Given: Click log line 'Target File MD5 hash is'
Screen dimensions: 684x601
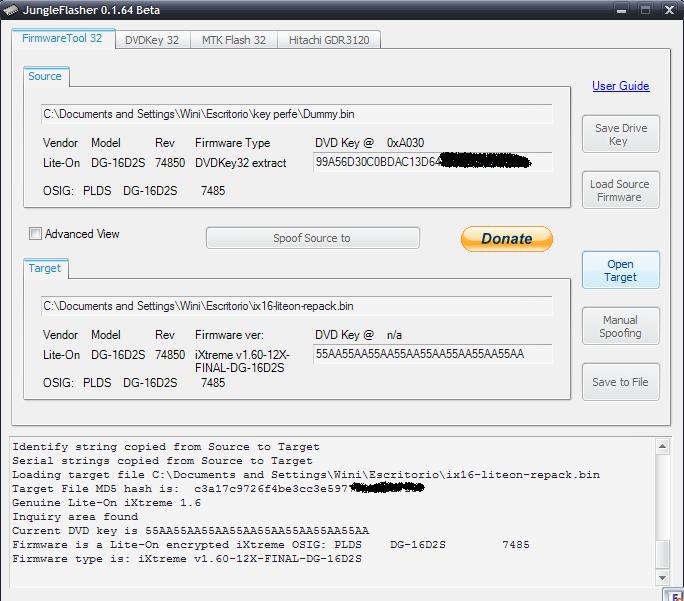Looking at the screenshot, I should pyautogui.click(x=218, y=489).
